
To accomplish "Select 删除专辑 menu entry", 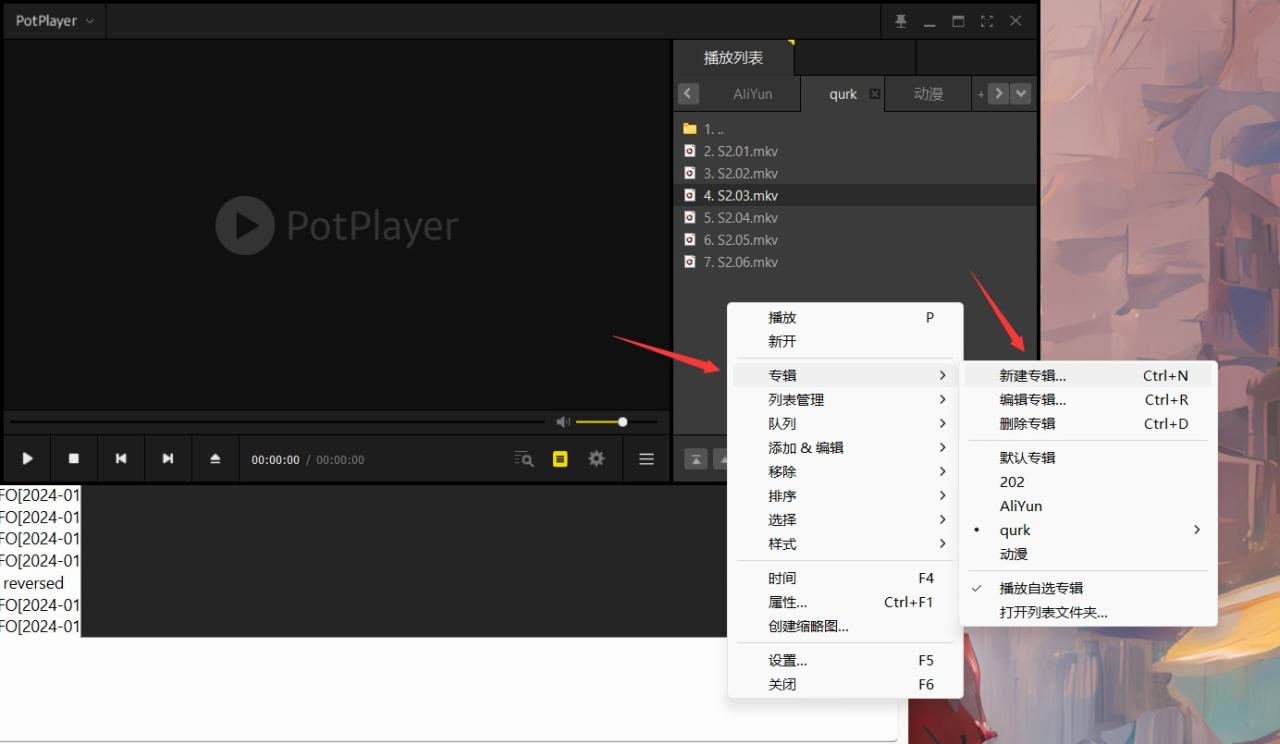I will tap(1027, 424).
